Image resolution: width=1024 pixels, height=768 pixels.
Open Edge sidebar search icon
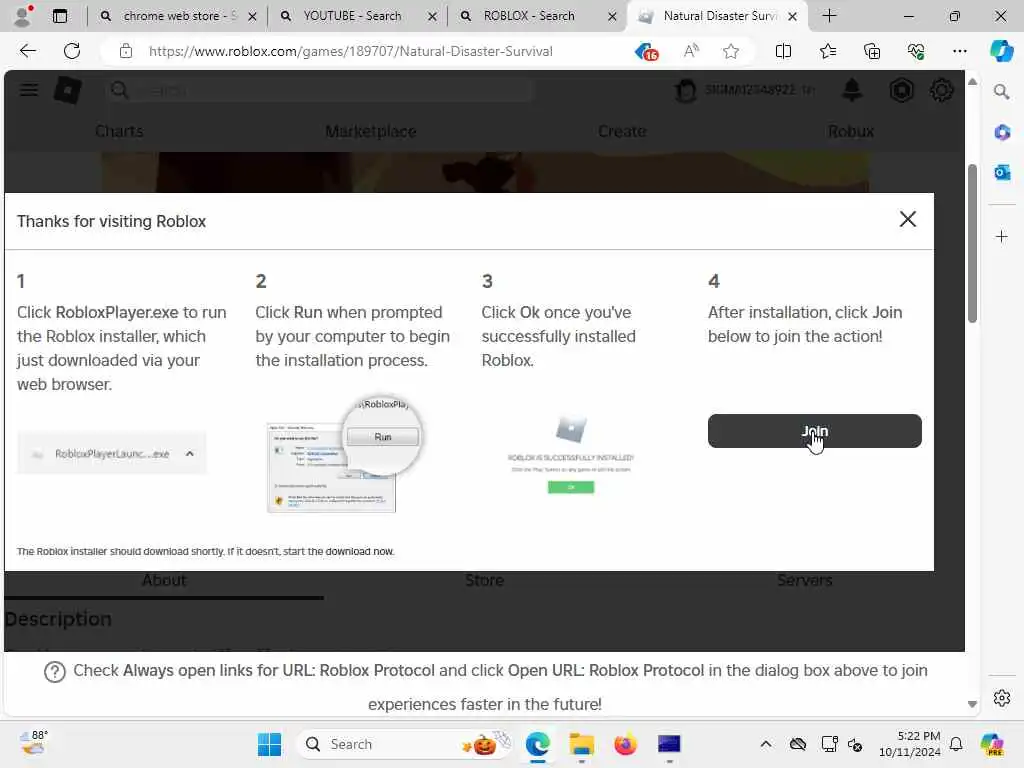click(x=1001, y=92)
